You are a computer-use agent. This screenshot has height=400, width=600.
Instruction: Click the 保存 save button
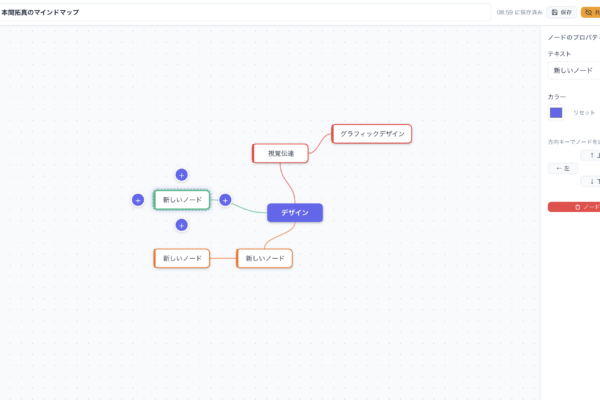coord(561,12)
